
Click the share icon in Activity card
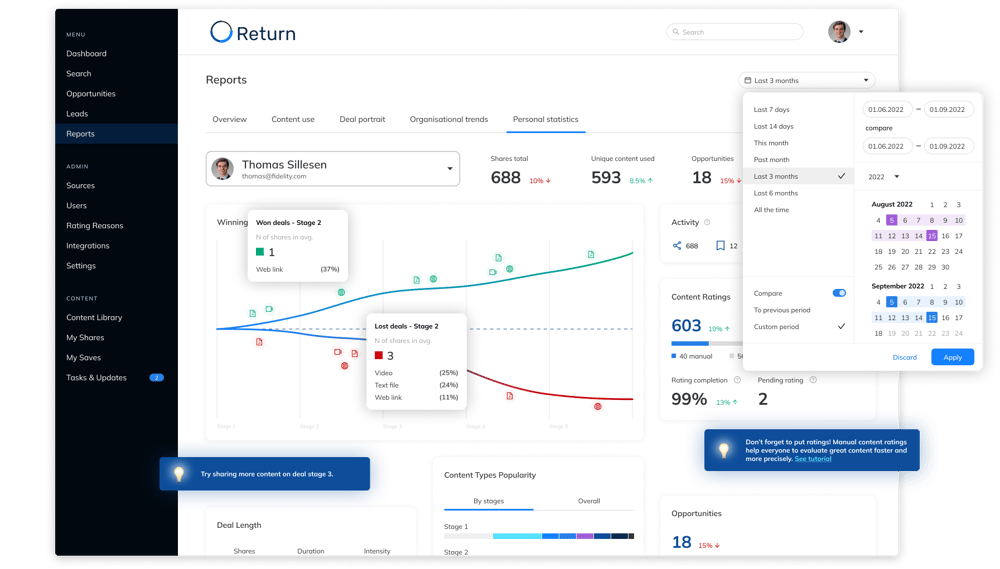(677, 246)
